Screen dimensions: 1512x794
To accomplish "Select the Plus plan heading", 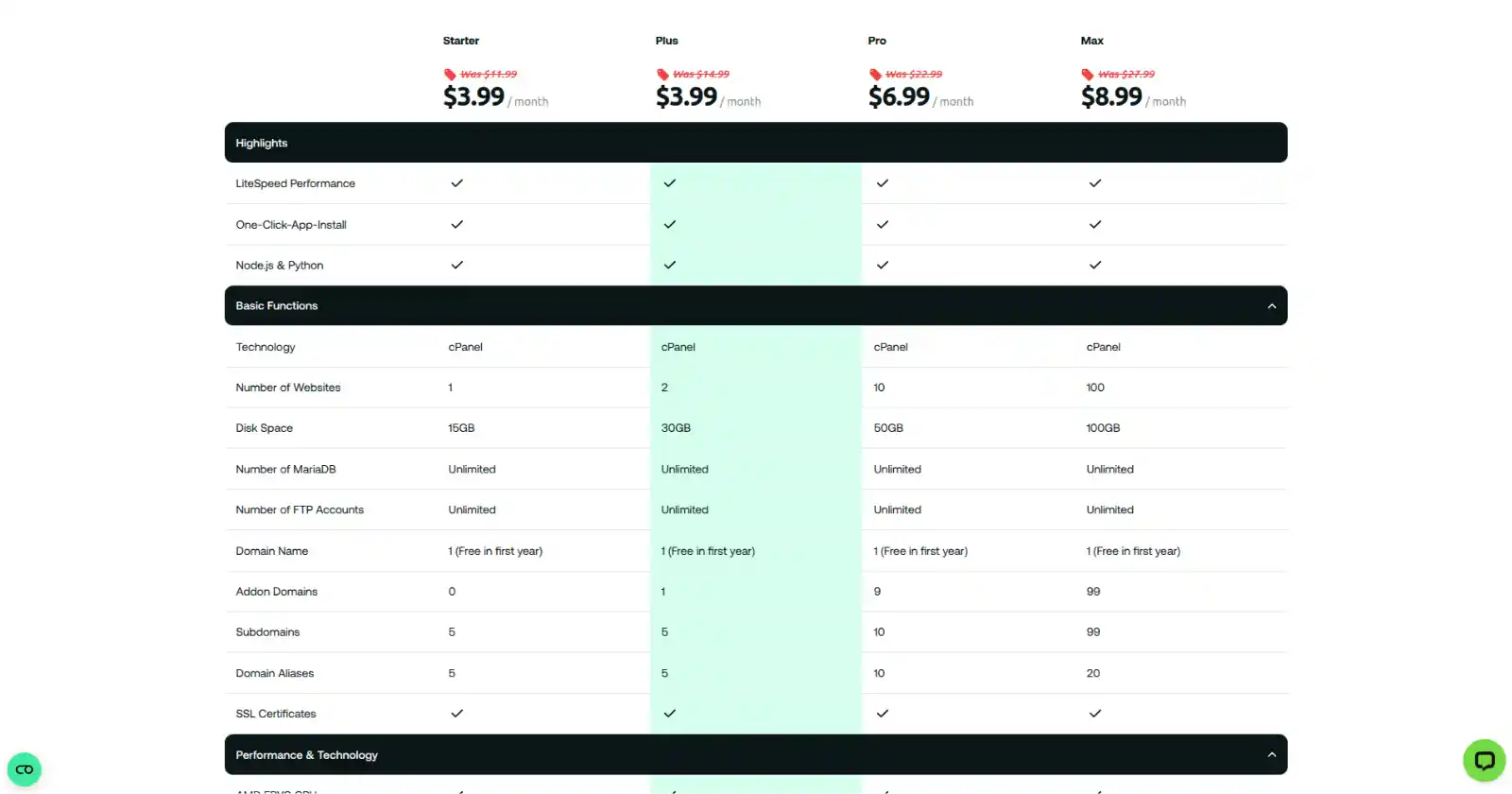I will 667,41.
